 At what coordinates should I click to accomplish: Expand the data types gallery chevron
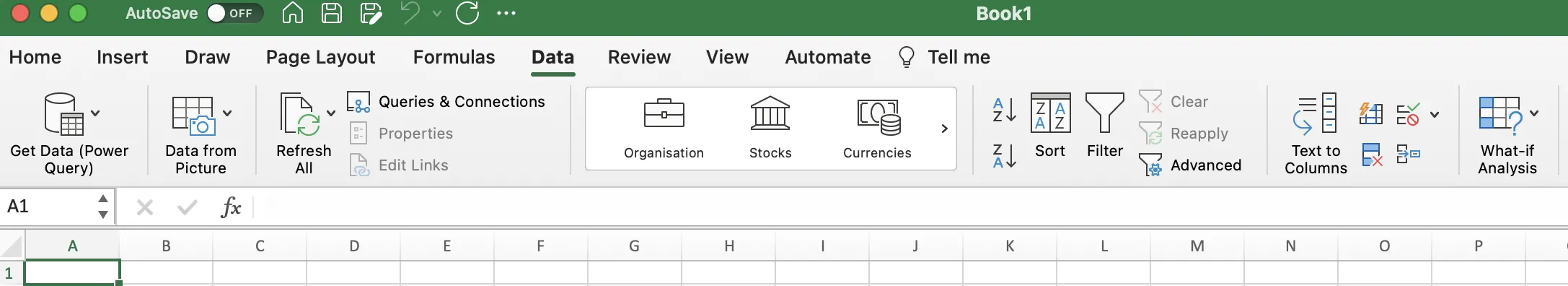(944, 129)
